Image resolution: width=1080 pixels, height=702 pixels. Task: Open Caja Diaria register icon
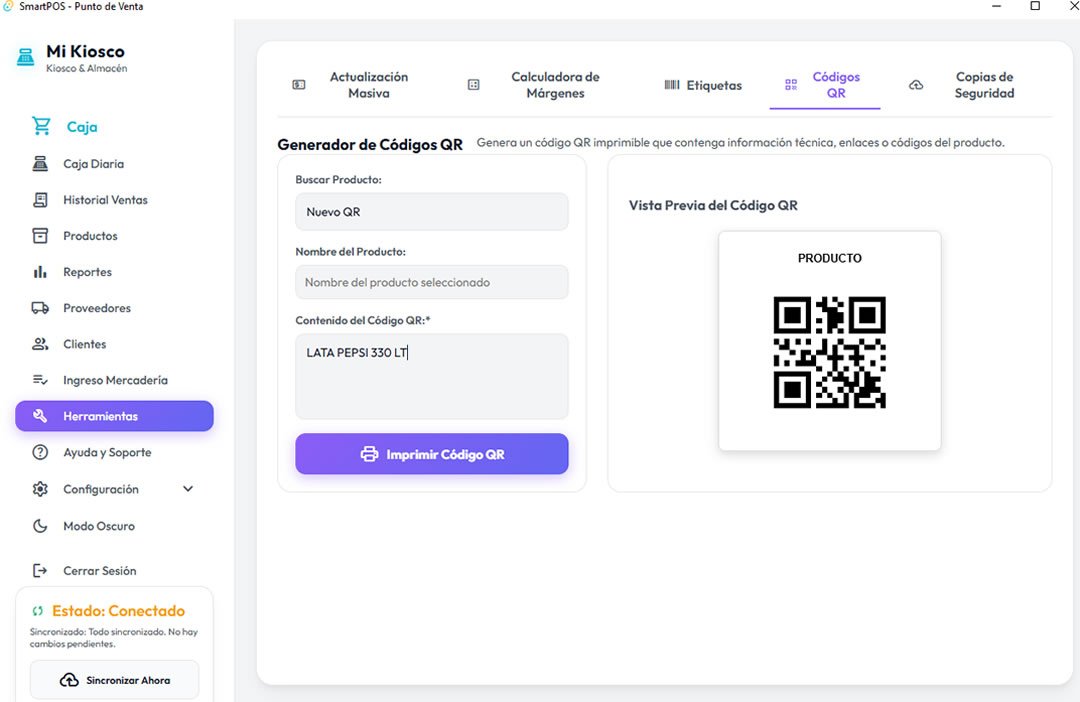[x=40, y=163]
